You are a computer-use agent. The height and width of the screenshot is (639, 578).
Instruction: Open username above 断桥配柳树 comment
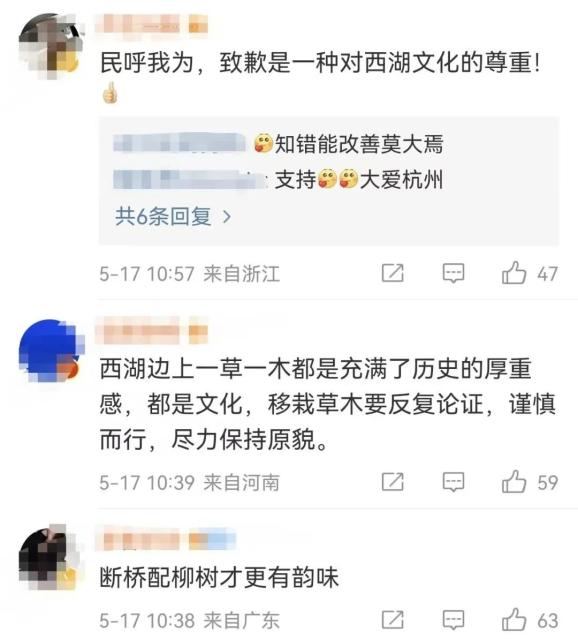(x=165, y=538)
